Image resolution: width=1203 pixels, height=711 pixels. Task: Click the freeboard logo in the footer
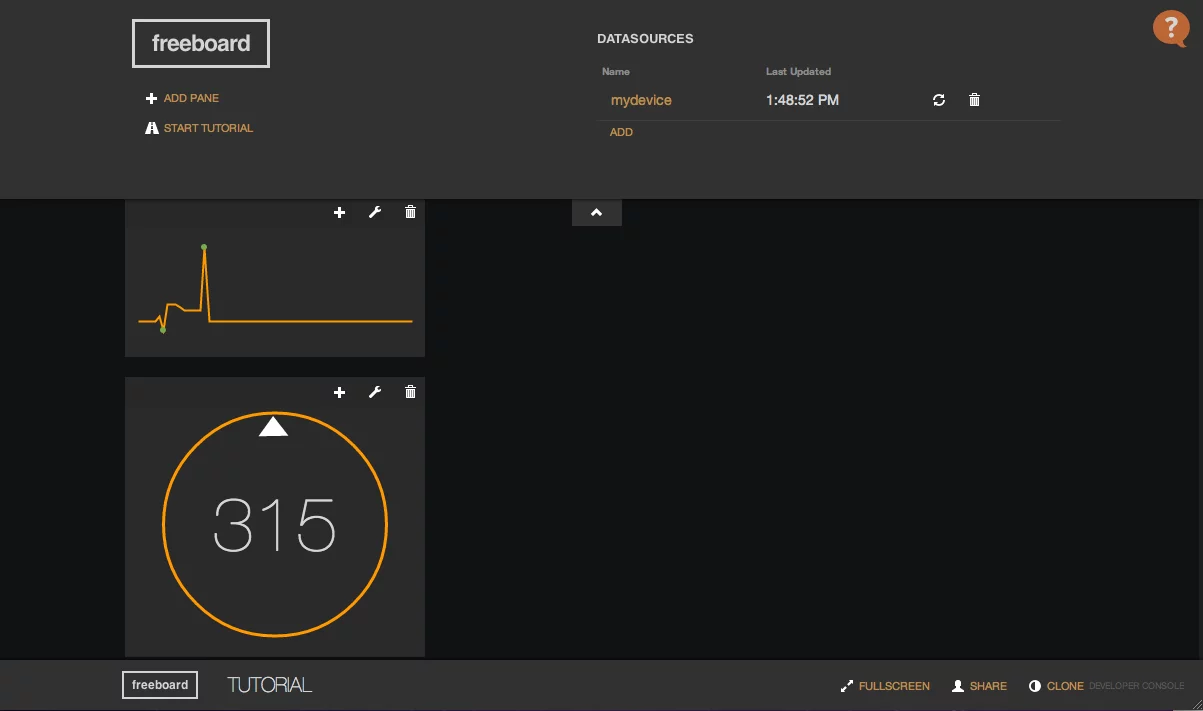[x=160, y=685]
